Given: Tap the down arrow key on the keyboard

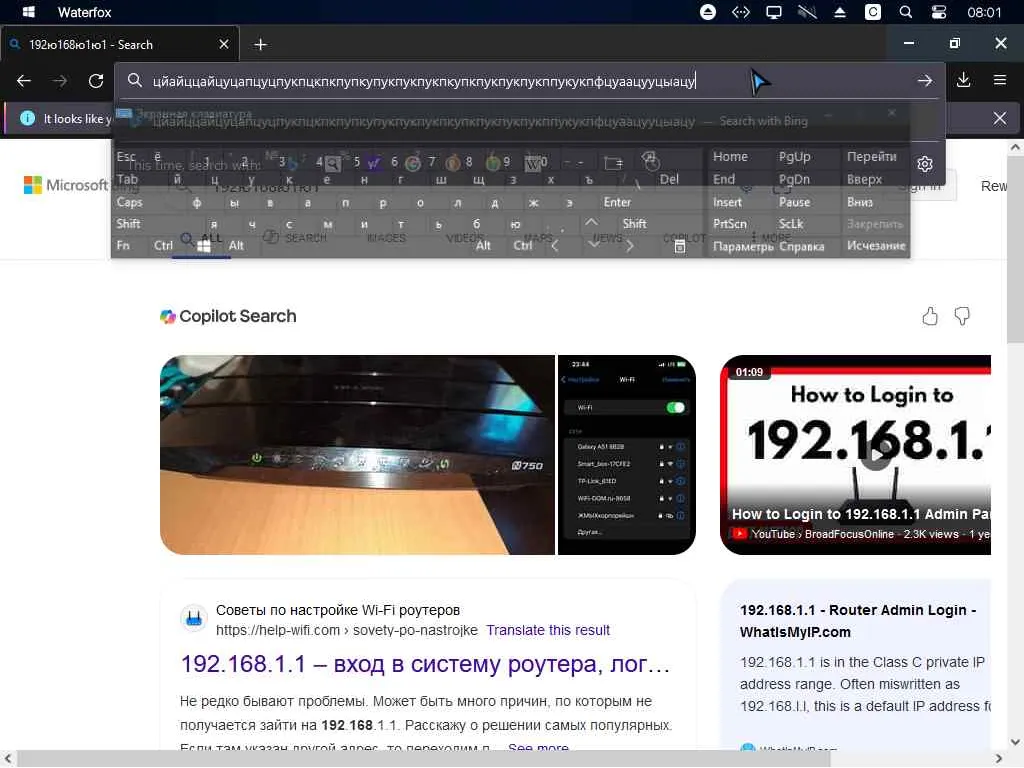Looking at the screenshot, I should point(593,245).
